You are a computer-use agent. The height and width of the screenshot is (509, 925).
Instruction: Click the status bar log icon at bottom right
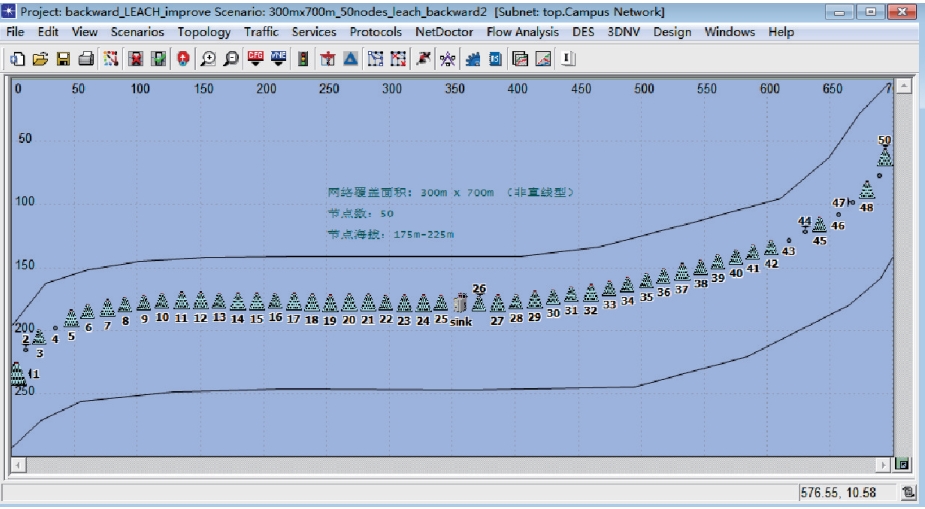point(908,491)
